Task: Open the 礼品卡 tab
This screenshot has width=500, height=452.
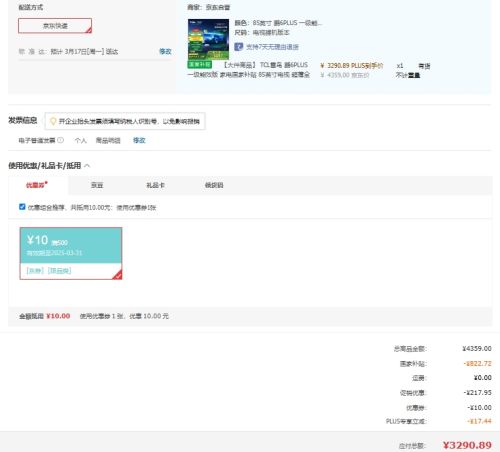Action: (155, 185)
